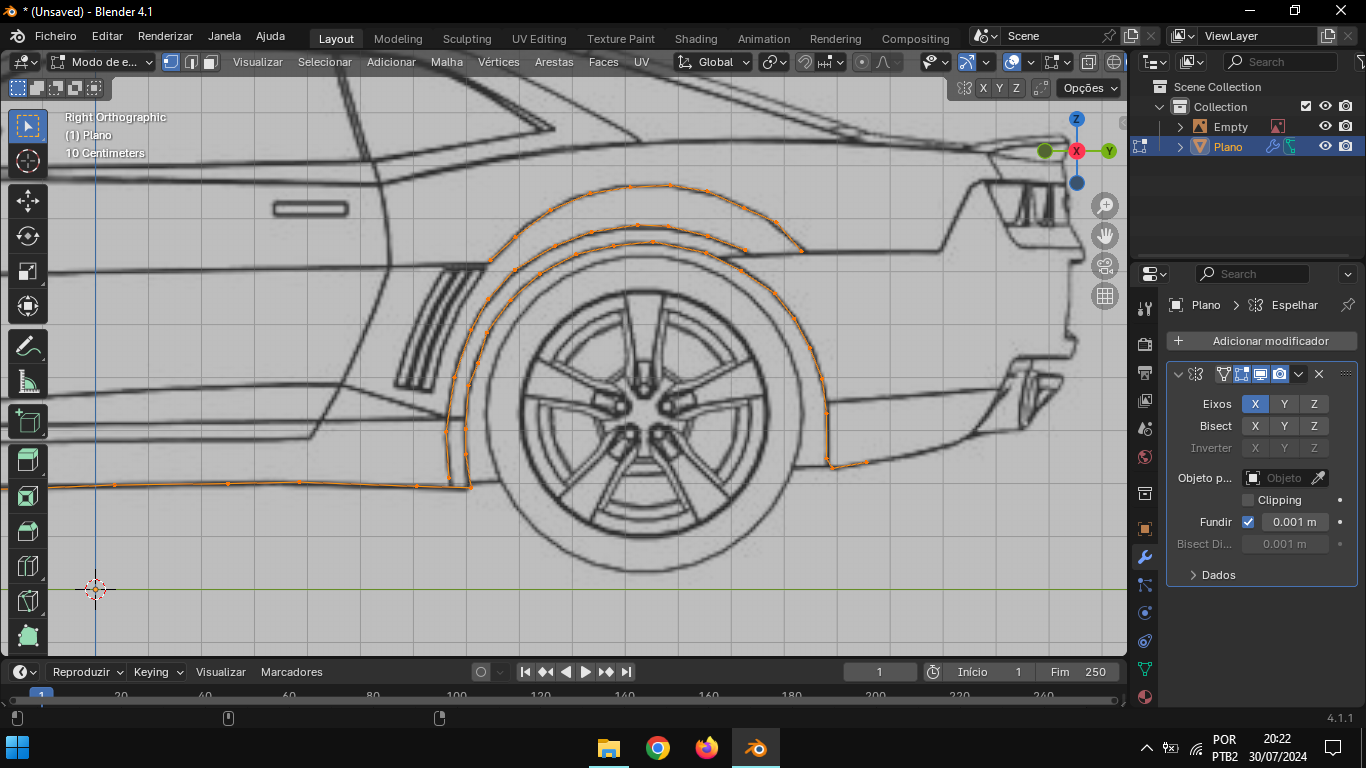Open the Physics properties tab
The width and height of the screenshot is (1366, 768).
tap(1145, 613)
